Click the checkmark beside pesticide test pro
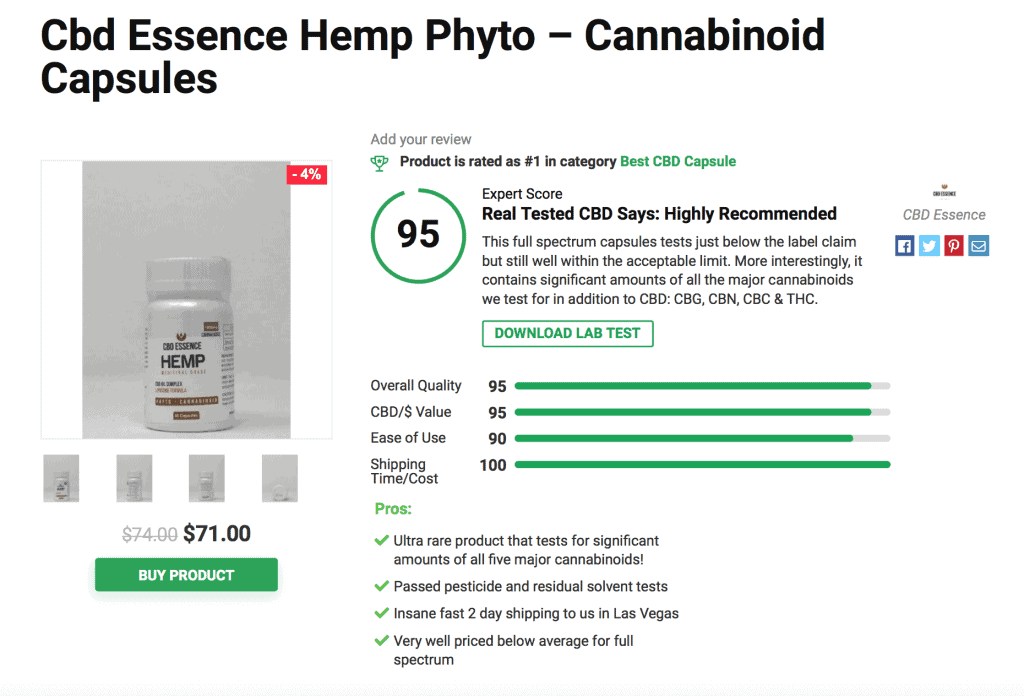This screenshot has height=696, width=1024. (382, 586)
